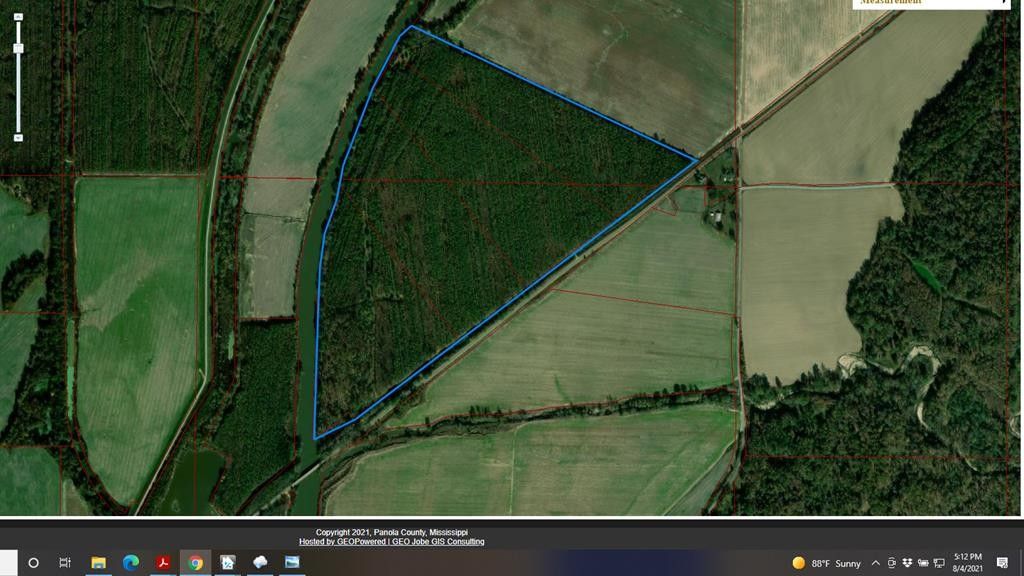Click the 88°F Sunny weather widget

pyautogui.click(x=825, y=562)
